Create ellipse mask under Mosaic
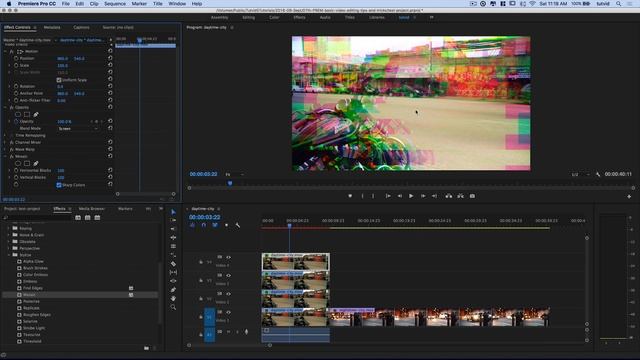 coord(18,163)
